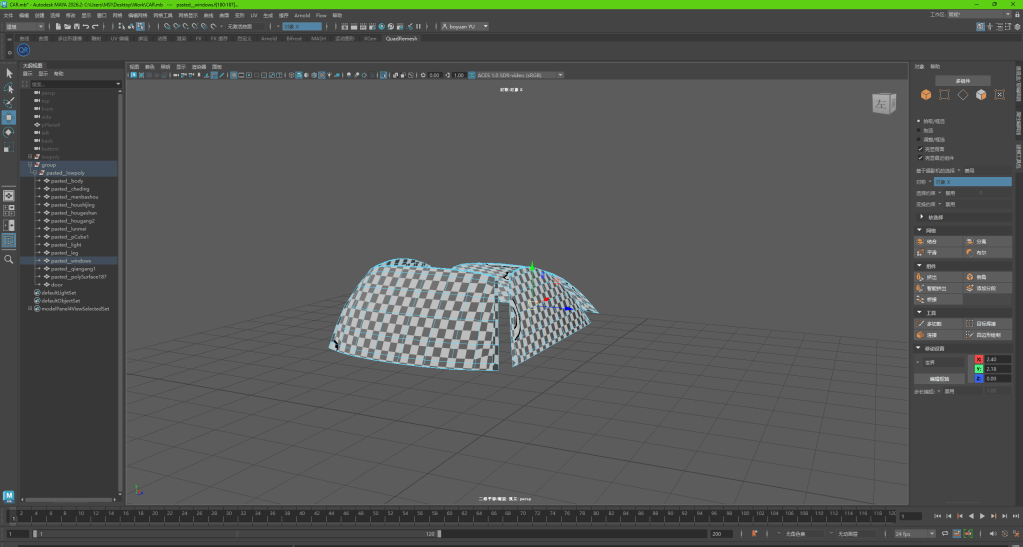Image resolution: width=1023 pixels, height=547 pixels.
Task: Open the Arnold menu
Action: coord(302,16)
